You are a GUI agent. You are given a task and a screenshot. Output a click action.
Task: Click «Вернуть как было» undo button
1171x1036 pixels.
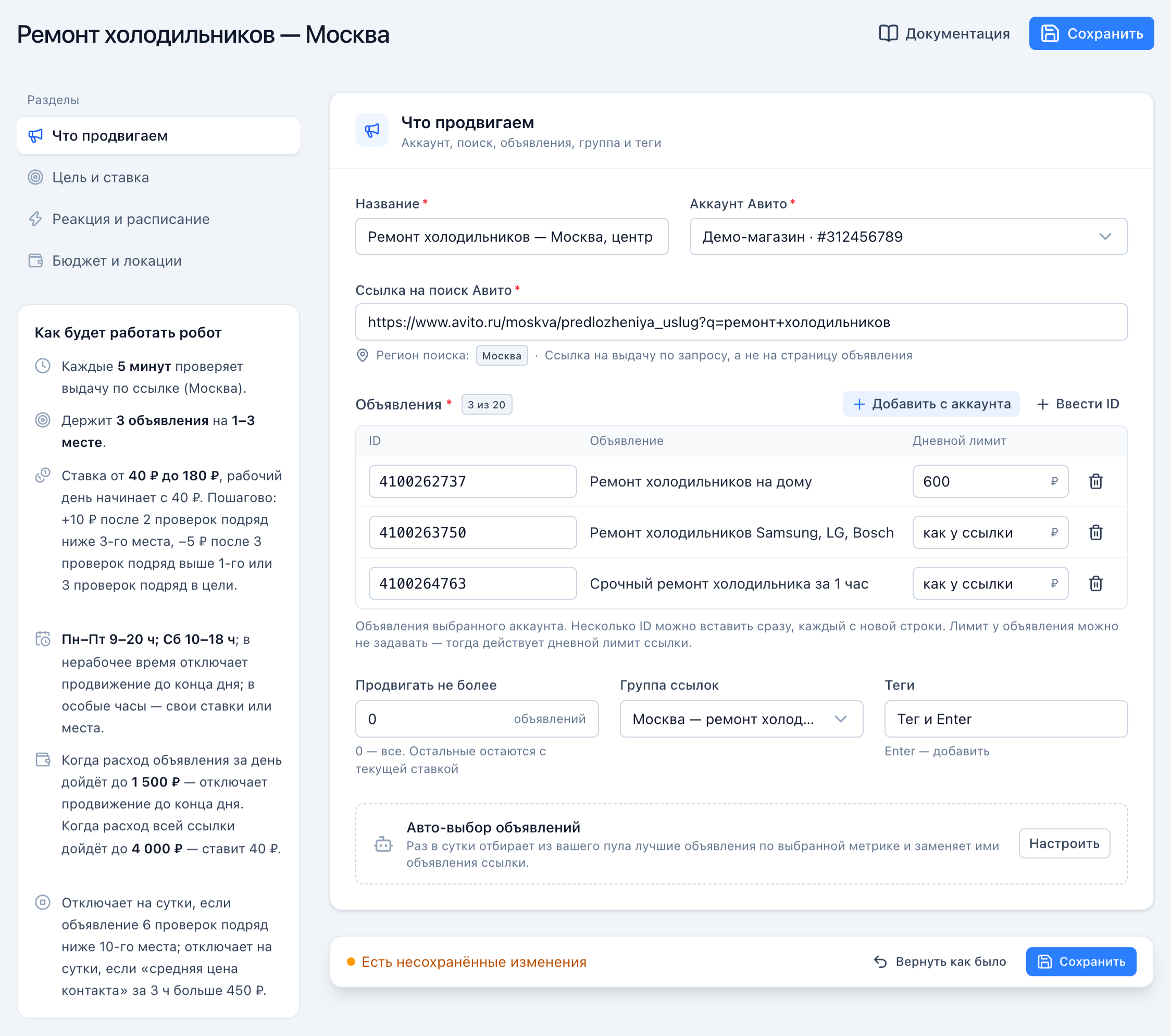940,962
